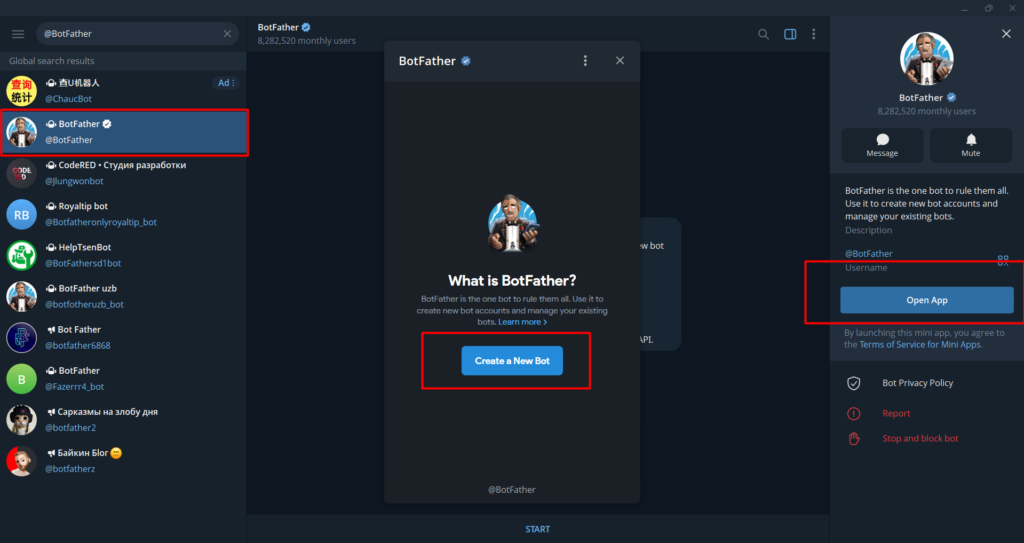
Task: Open CodeRED • Студия разработки result
Action: pos(123,173)
